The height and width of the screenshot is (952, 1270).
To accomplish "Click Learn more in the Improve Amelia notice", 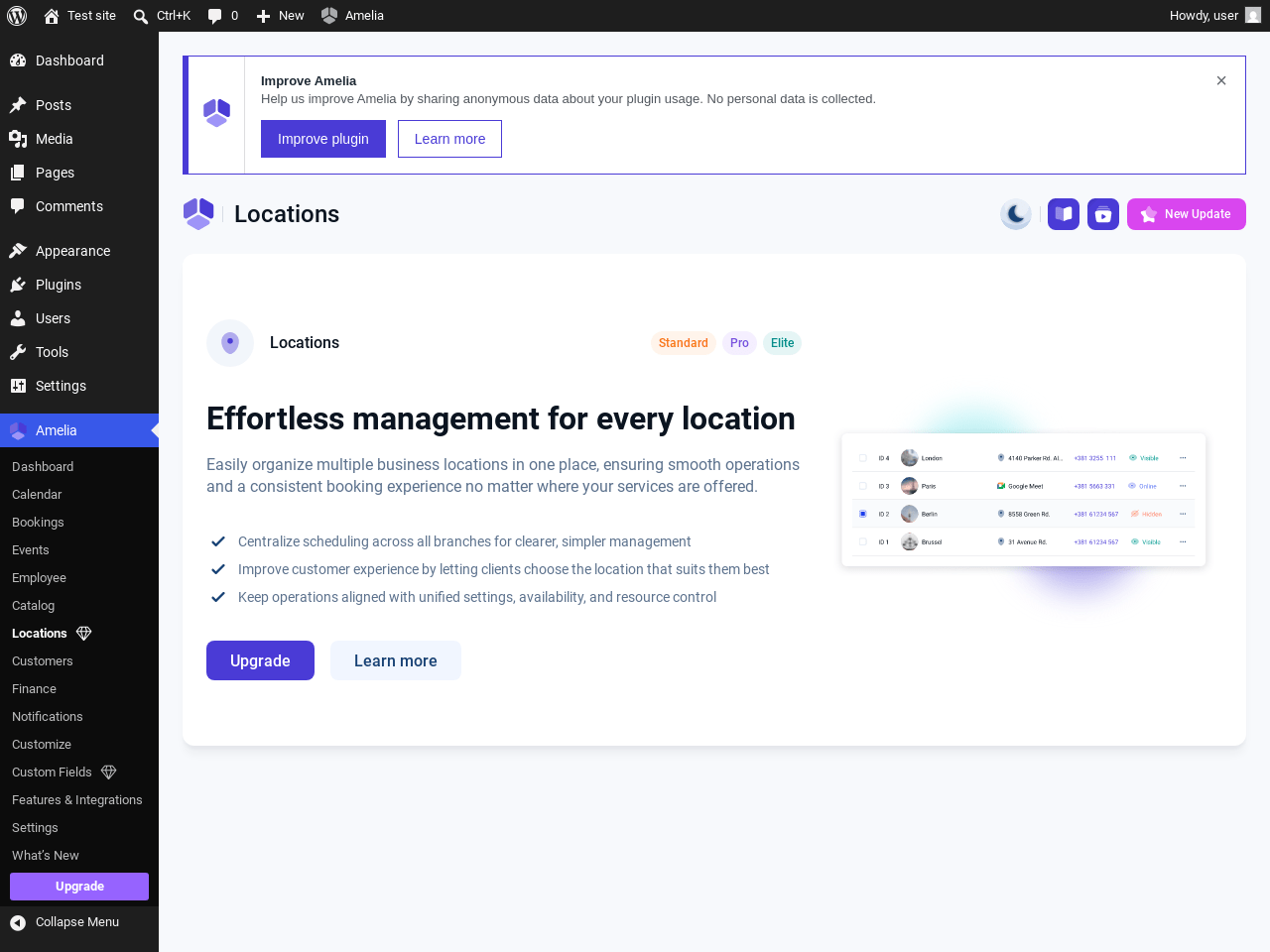I will [449, 139].
